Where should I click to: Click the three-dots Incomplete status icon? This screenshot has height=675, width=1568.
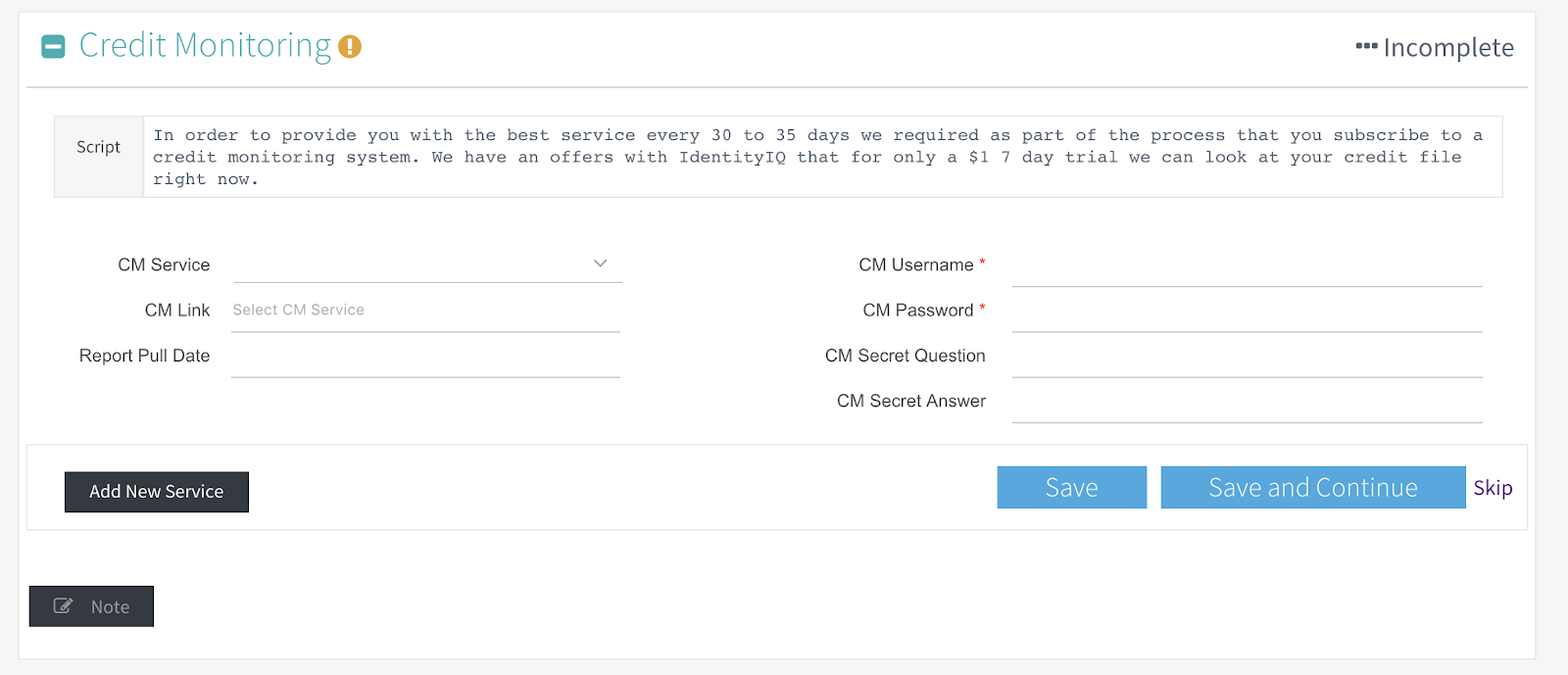[1366, 46]
